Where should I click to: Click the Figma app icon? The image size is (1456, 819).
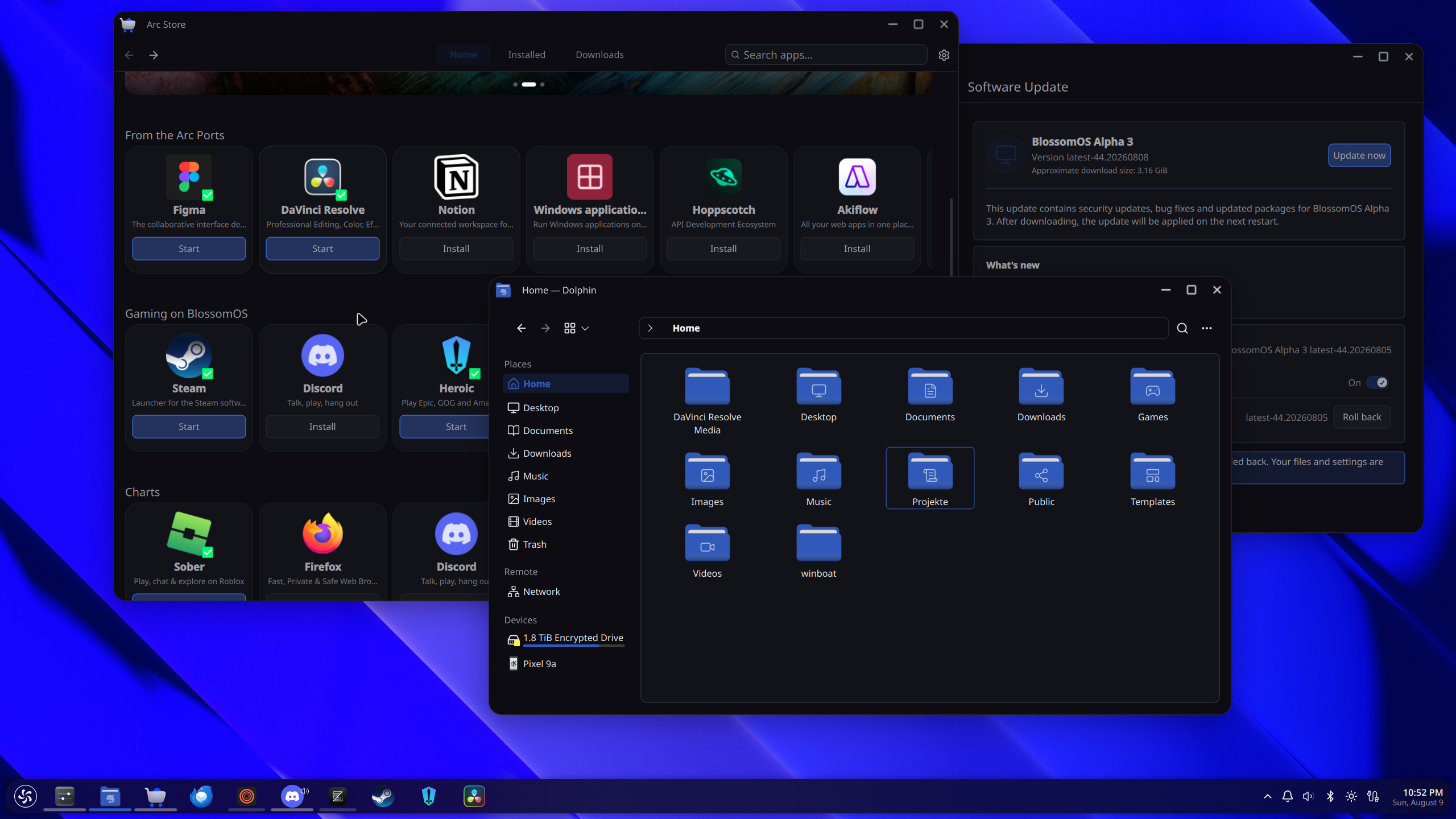coord(189,177)
